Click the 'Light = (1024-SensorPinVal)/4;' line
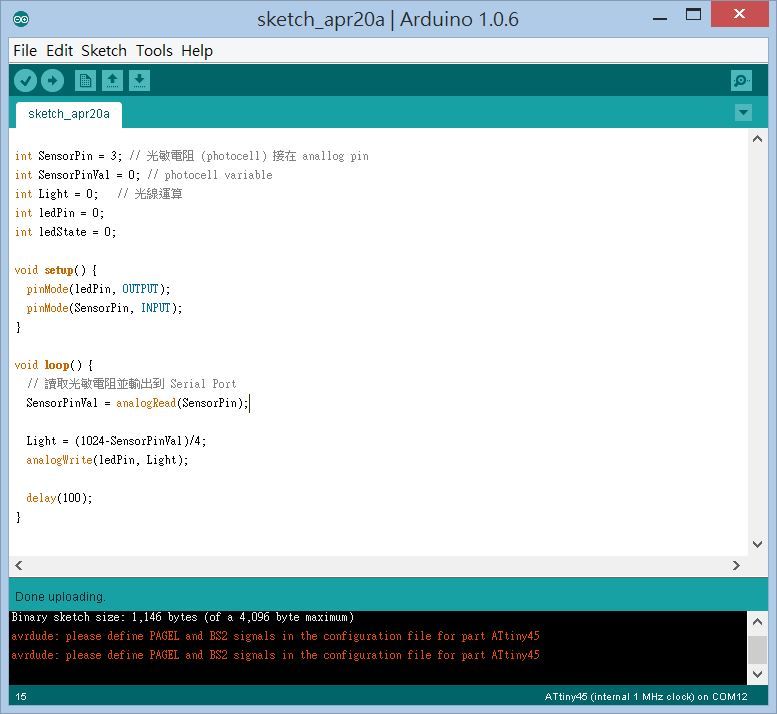 pos(116,441)
